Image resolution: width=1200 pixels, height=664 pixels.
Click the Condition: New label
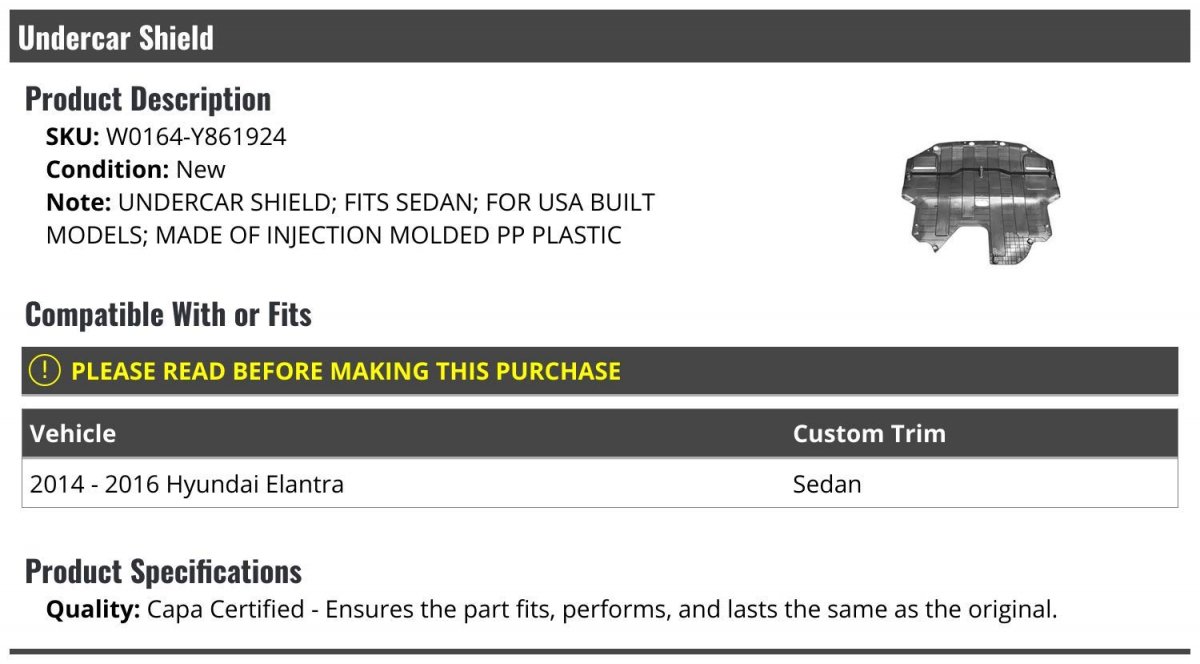(136, 169)
